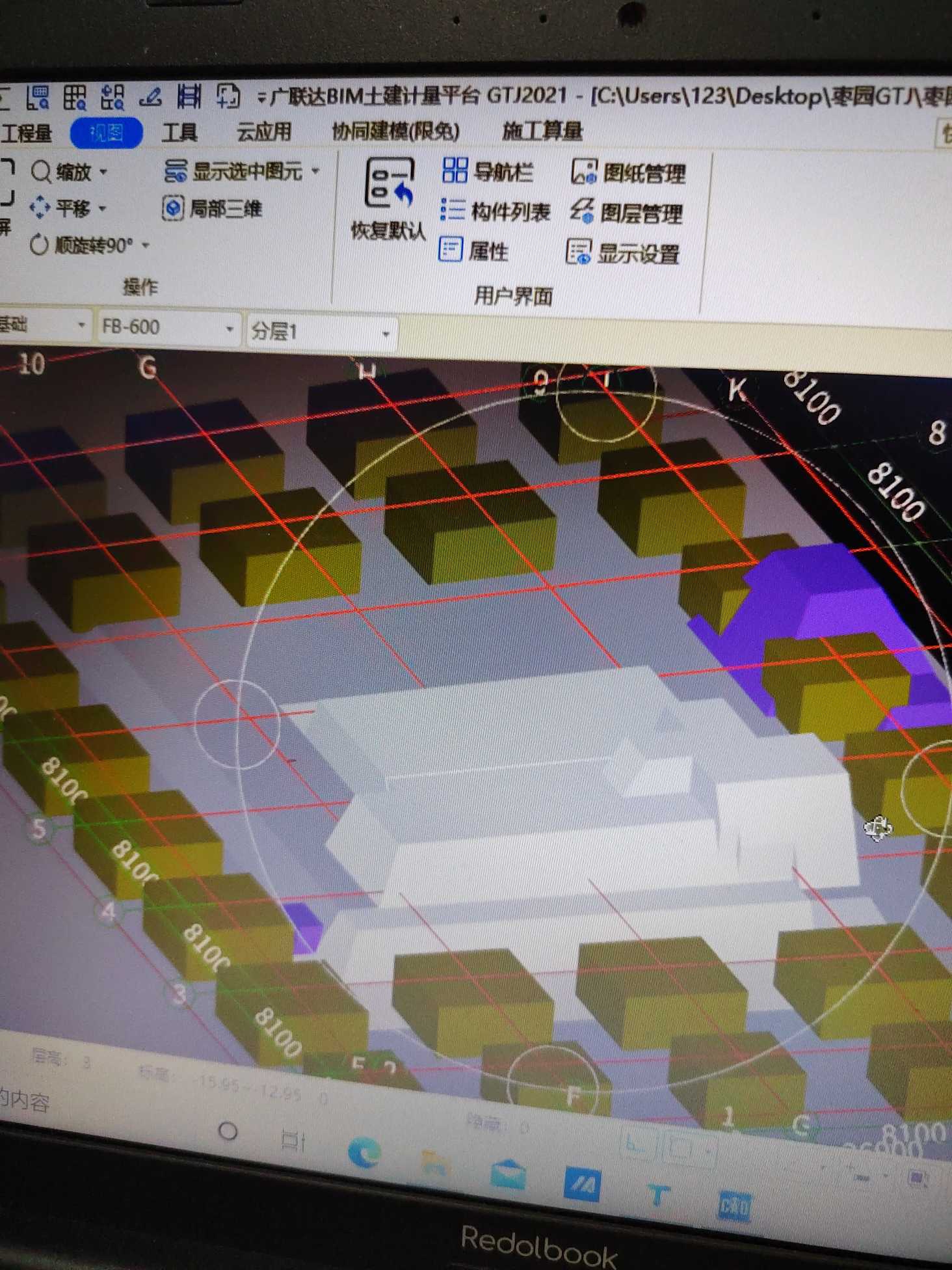This screenshot has width=952, height=1270.
Task: Click the rebar bars quick-access icon
Action: pos(189,97)
